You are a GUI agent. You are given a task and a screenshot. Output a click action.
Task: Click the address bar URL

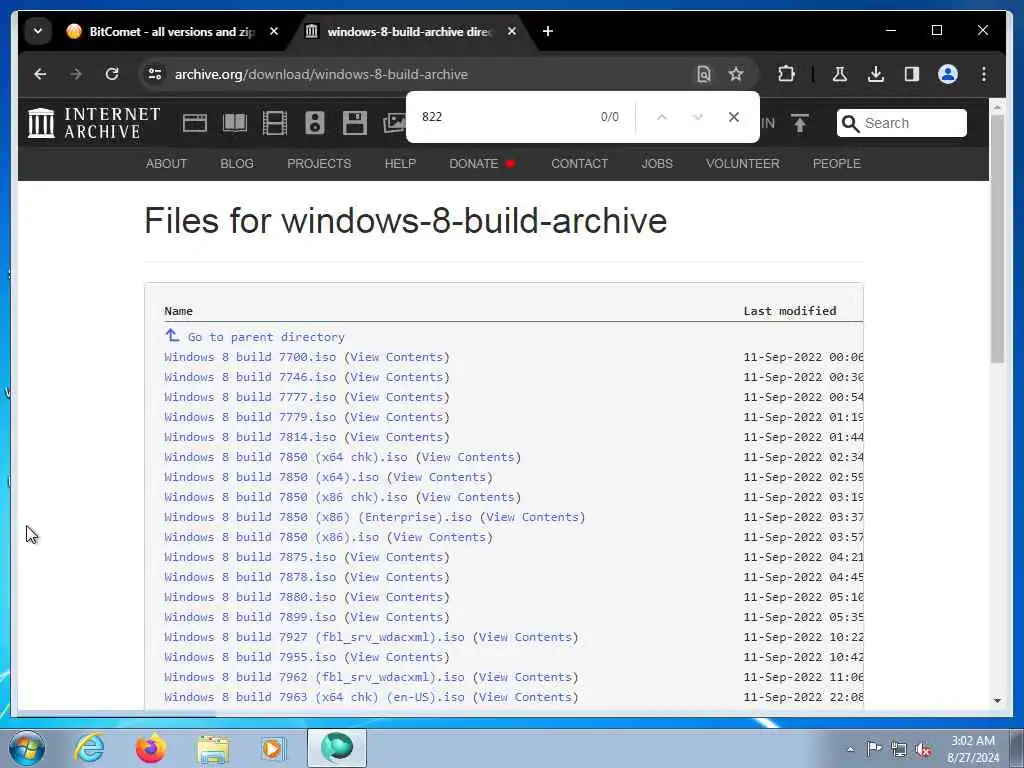coord(321,74)
